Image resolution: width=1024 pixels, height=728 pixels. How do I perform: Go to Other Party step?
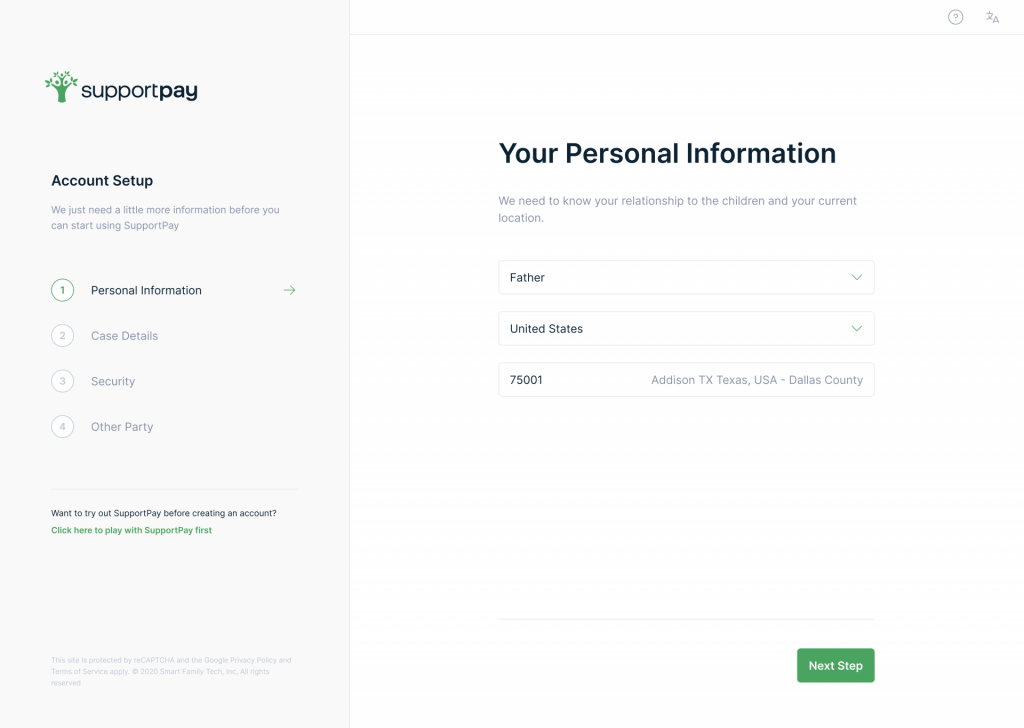(122, 426)
